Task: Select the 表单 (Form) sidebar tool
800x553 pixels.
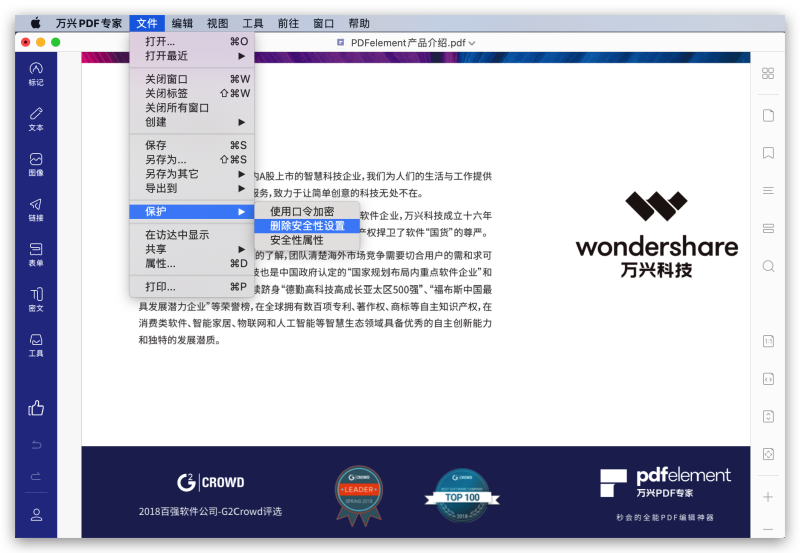Action: 36,255
